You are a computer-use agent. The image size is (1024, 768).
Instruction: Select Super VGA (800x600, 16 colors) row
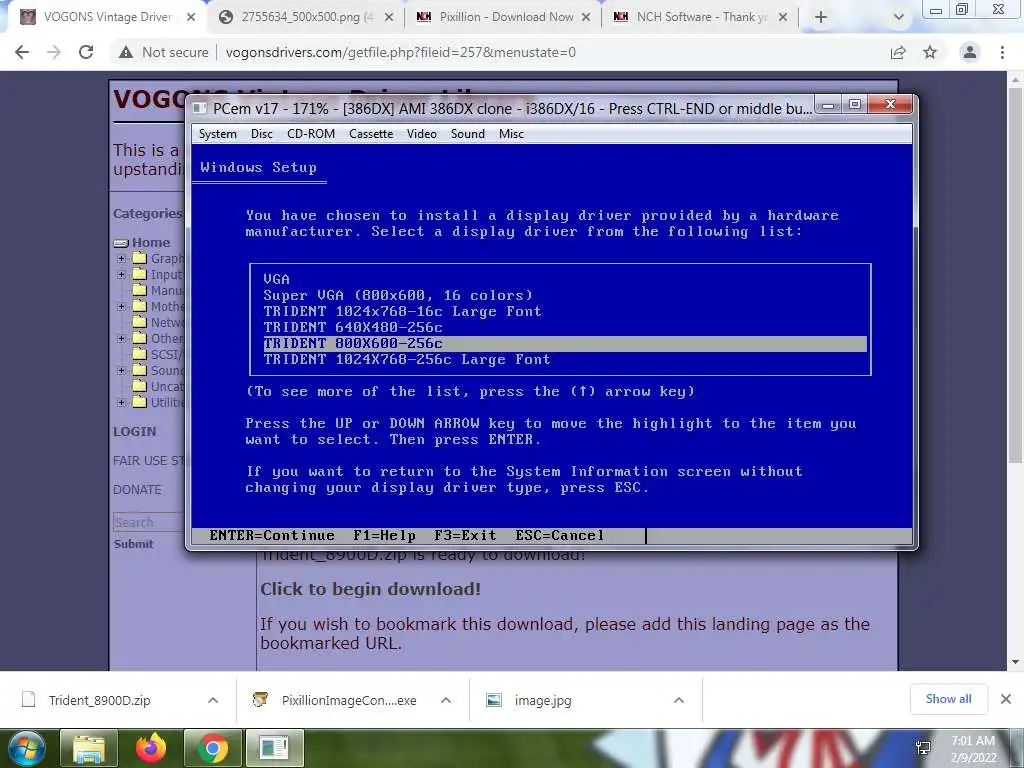click(x=565, y=295)
